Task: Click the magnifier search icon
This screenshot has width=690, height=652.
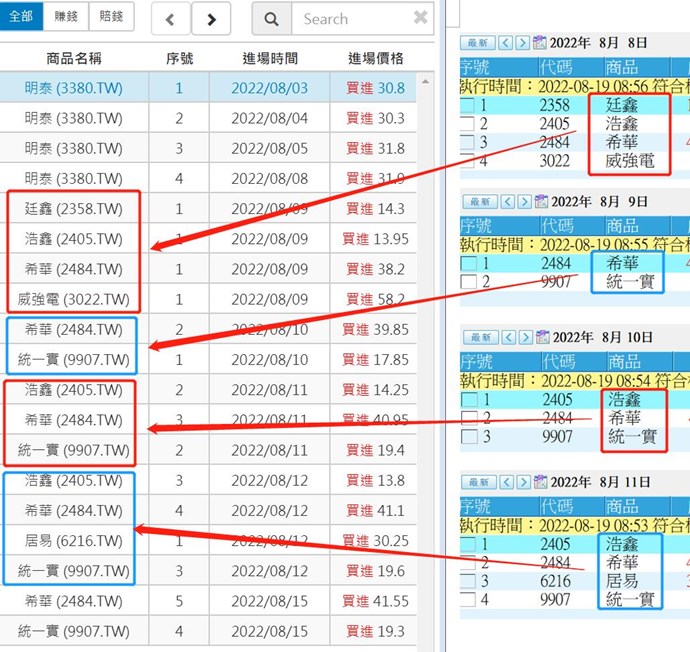Action: [271, 19]
